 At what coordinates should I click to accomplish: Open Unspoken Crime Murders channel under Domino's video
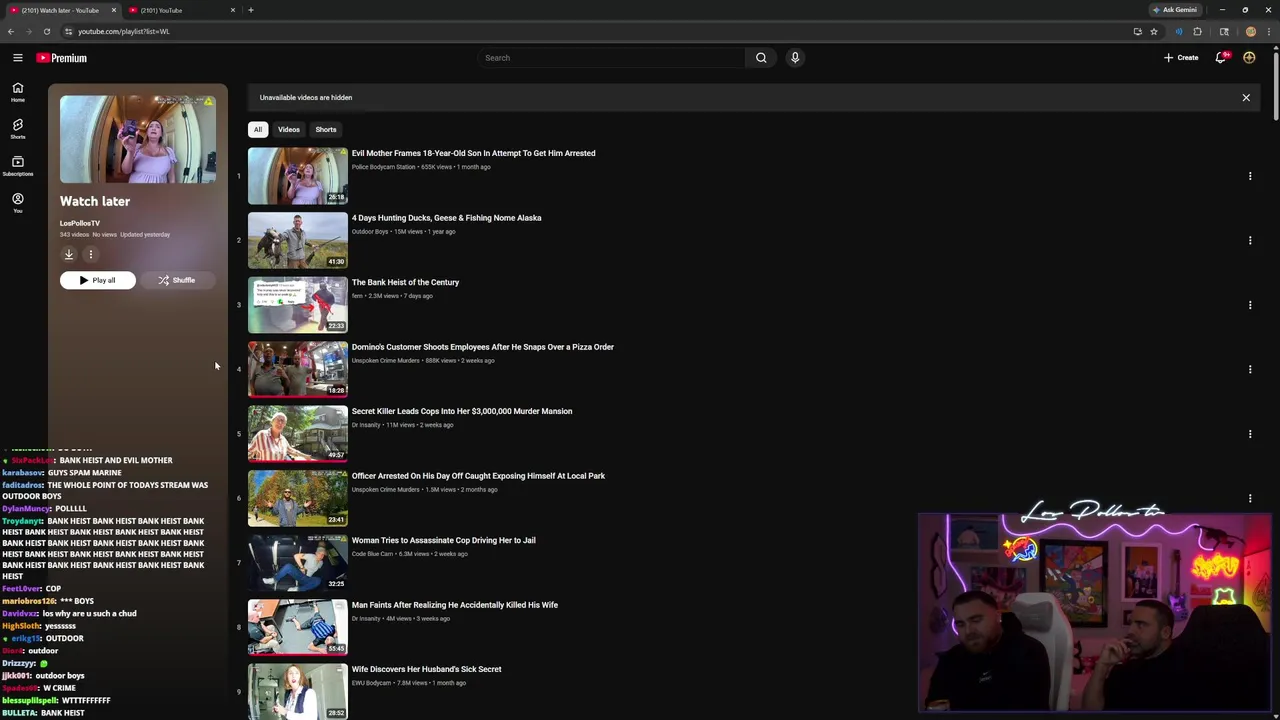(x=386, y=360)
